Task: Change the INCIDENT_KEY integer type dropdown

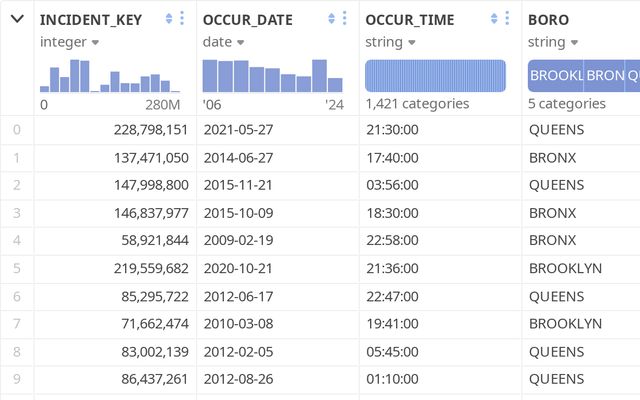Action: coord(69,42)
